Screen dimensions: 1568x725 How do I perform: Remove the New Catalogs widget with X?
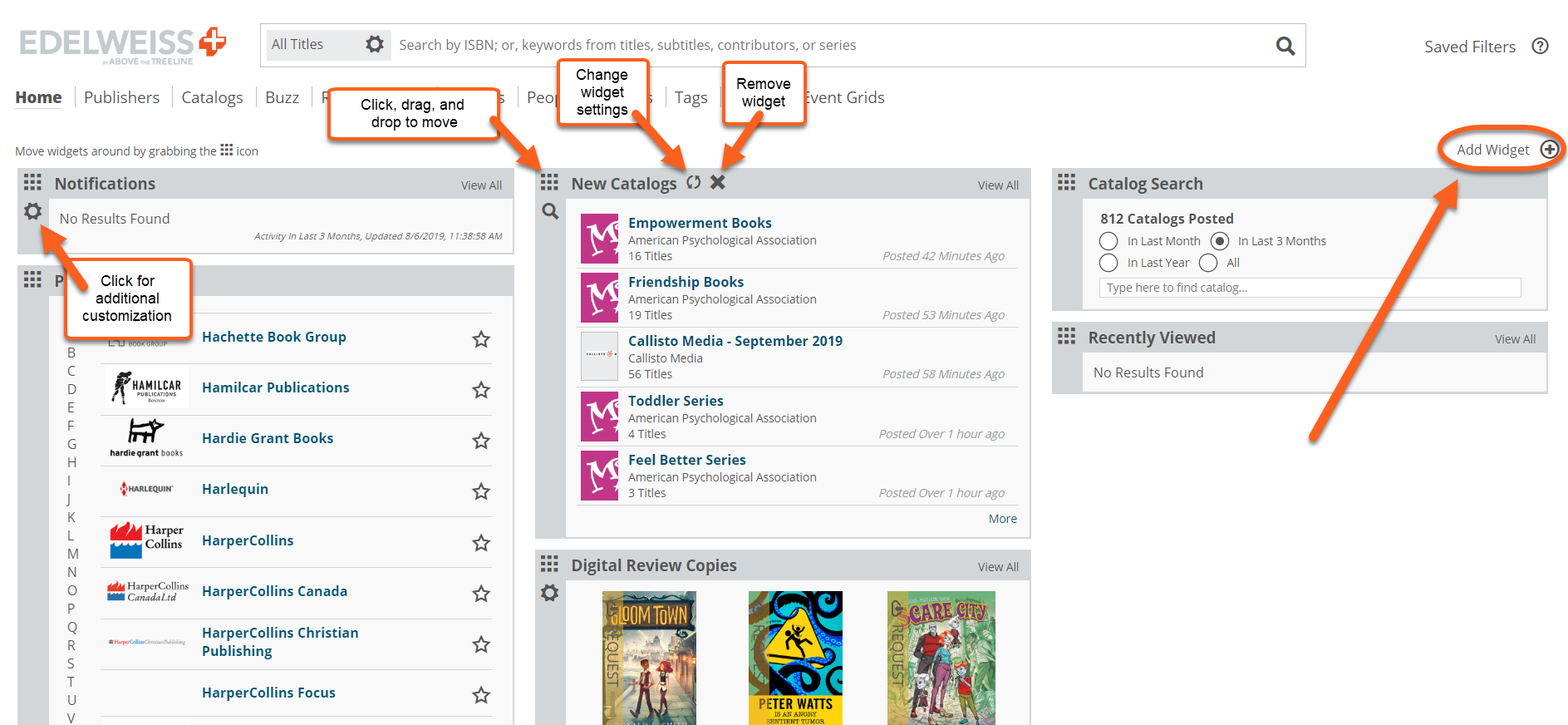click(718, 182)
